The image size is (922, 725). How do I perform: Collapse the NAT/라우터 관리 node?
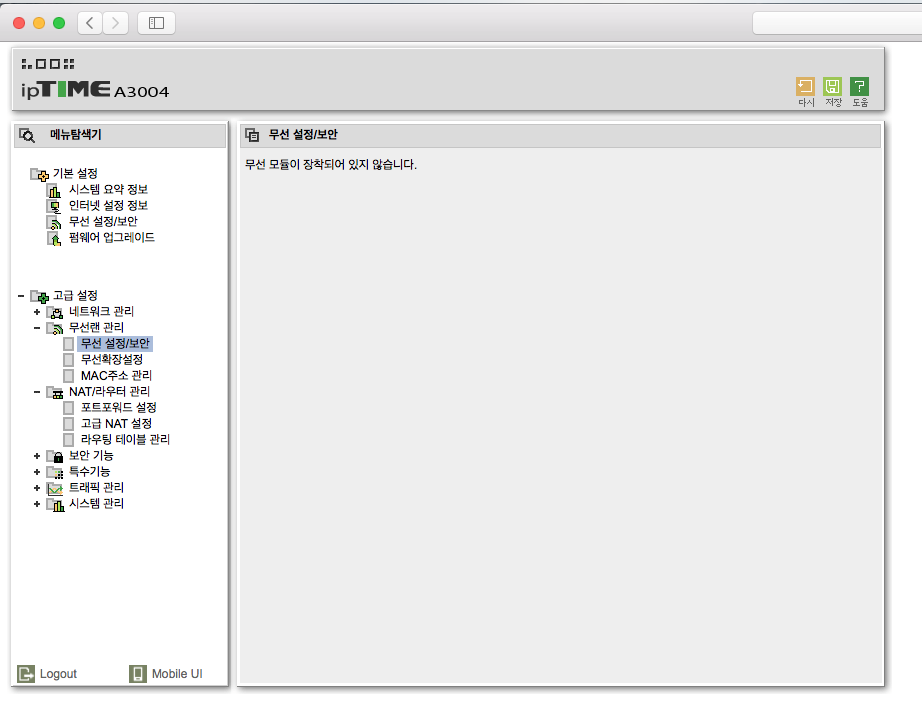tap(37, 392)
